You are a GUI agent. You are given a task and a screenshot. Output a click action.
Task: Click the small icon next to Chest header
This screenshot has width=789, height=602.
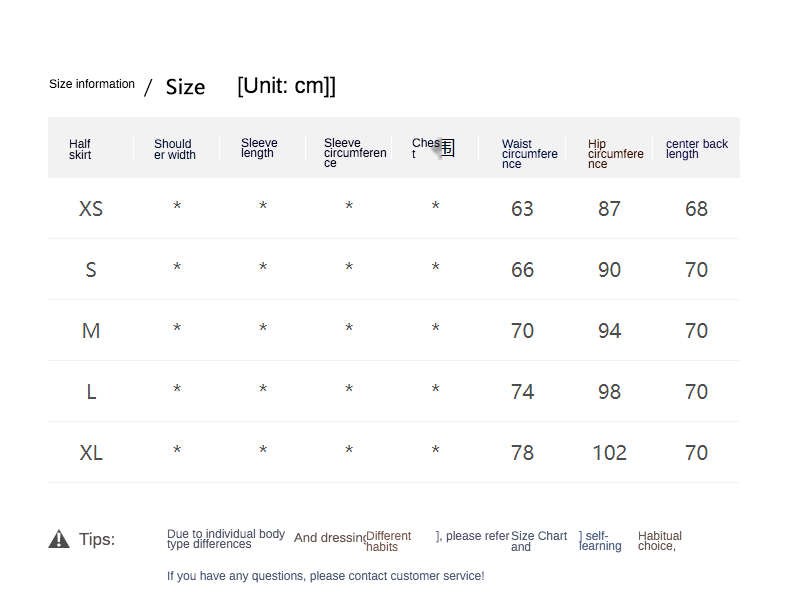tap(446, 148)
